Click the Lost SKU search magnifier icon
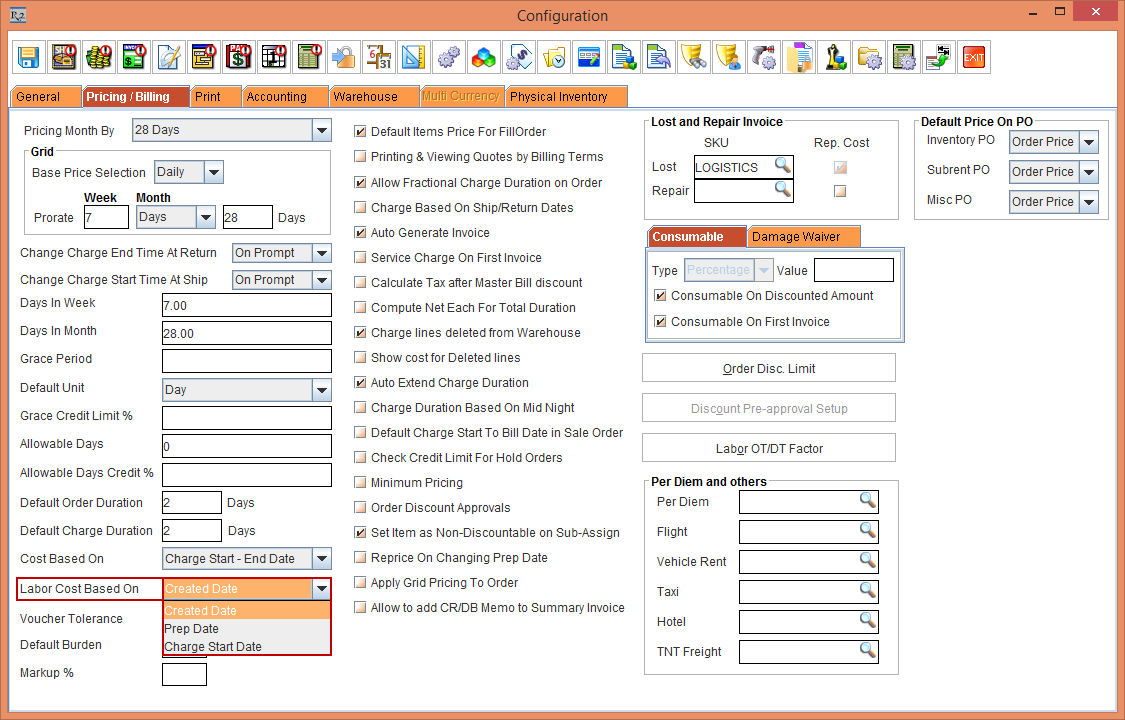The width and height of the screenshot is (1125, 720). 782,166
